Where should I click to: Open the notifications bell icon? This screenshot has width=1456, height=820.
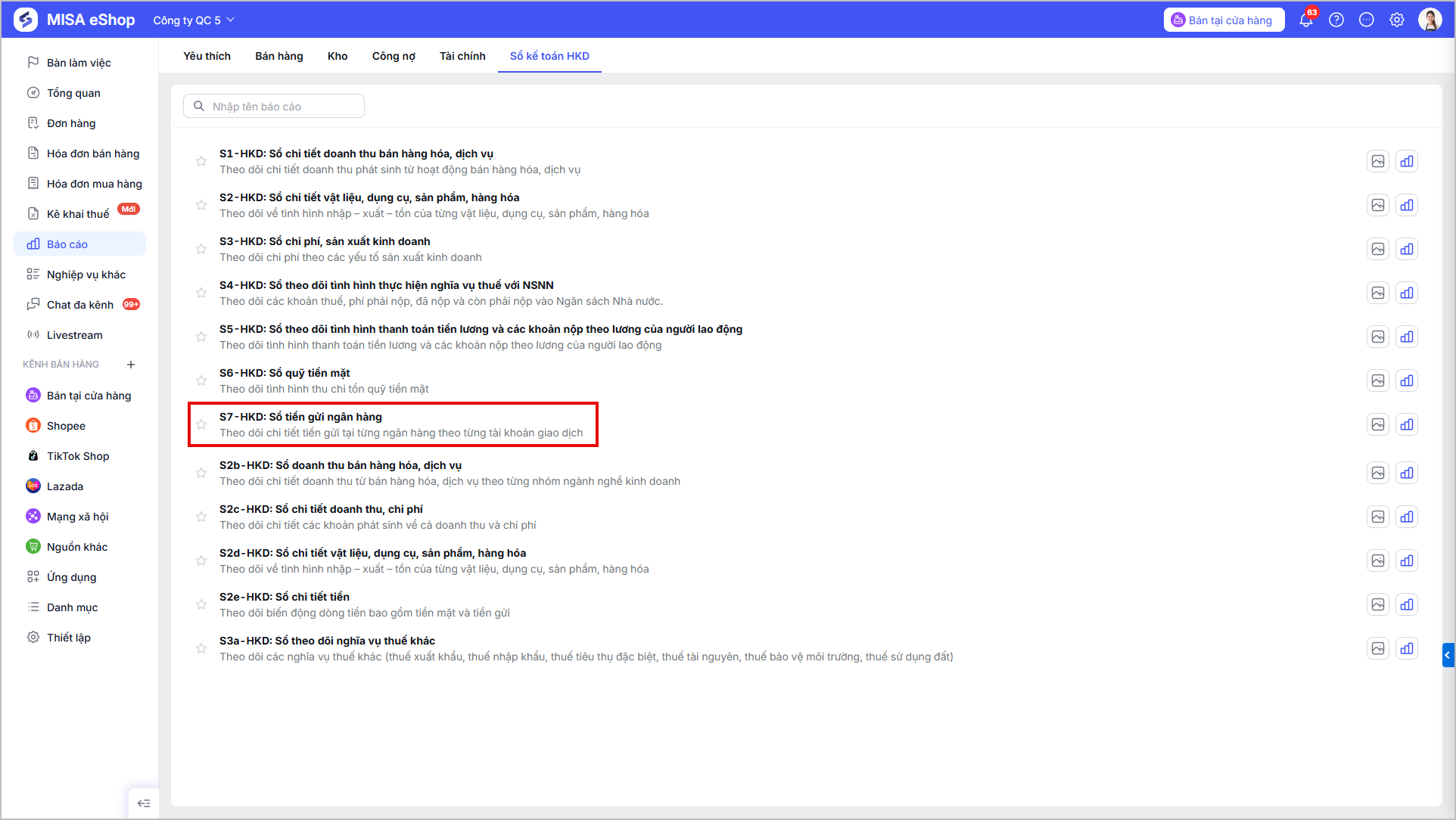pos(1306,20)
